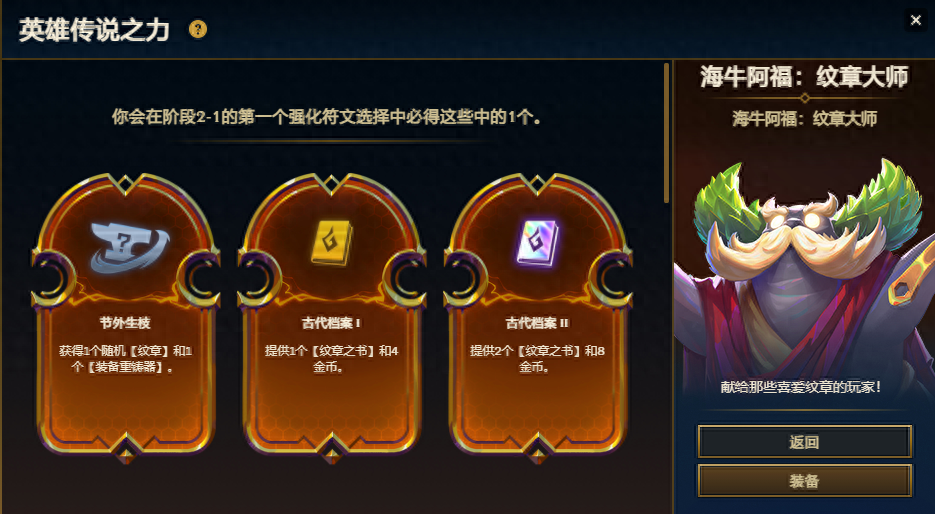Click the stage 2-1 augment hint text

pos(327,117)
